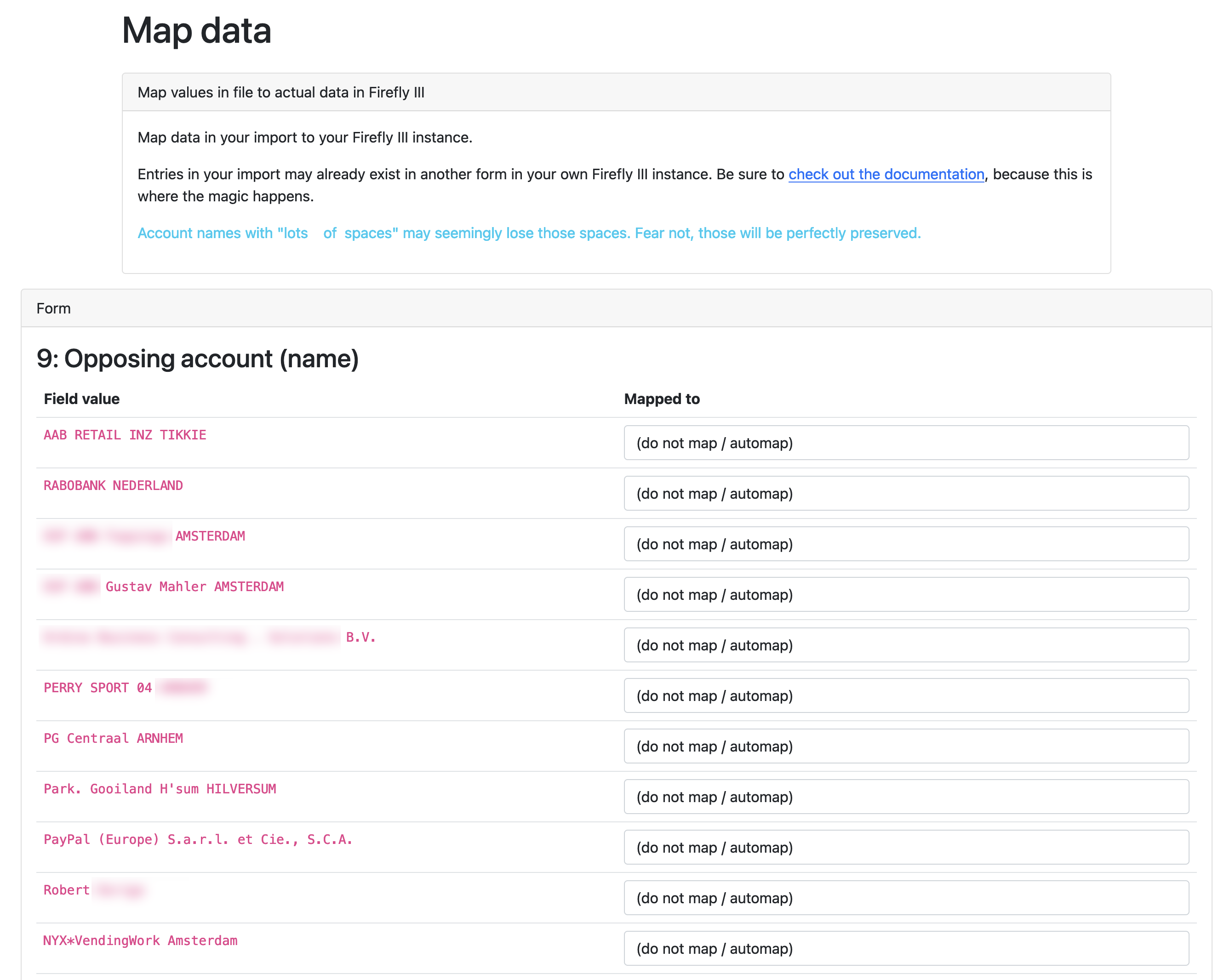Select the RABOBANK NEDERLAND field value
Image resolution: width=1224 pixels, height=980 pixels.
tap(113, 485)
